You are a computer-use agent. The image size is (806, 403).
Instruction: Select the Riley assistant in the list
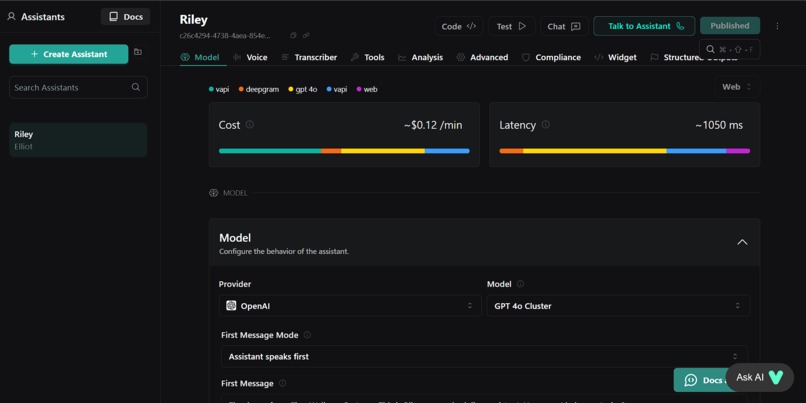[78, 140]
